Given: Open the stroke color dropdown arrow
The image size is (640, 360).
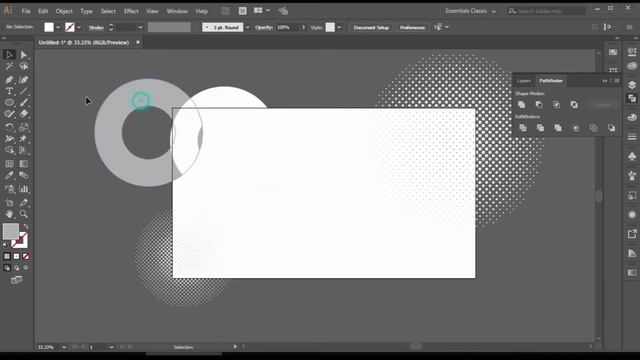Looking at the screenshot, I should [79, 27].
